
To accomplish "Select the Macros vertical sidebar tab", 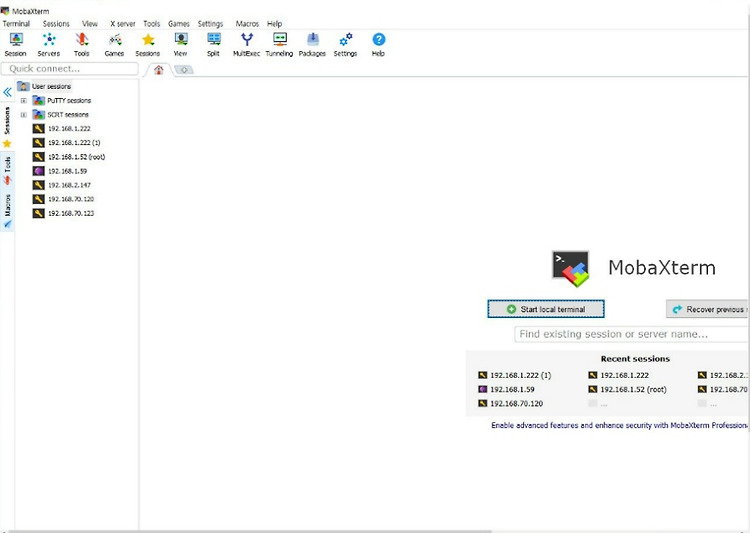I will coord(7,211).
